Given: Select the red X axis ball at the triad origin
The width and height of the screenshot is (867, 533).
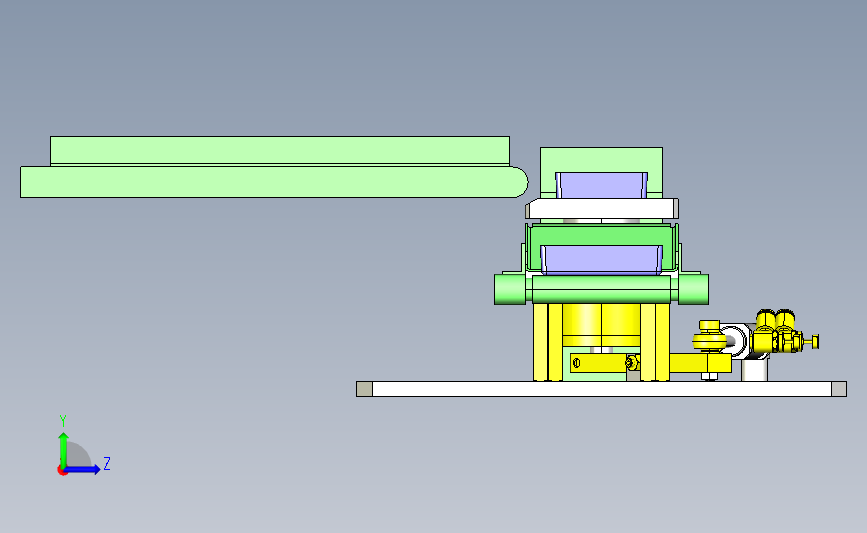Looking at the screenshot, I should pos(62,471).
